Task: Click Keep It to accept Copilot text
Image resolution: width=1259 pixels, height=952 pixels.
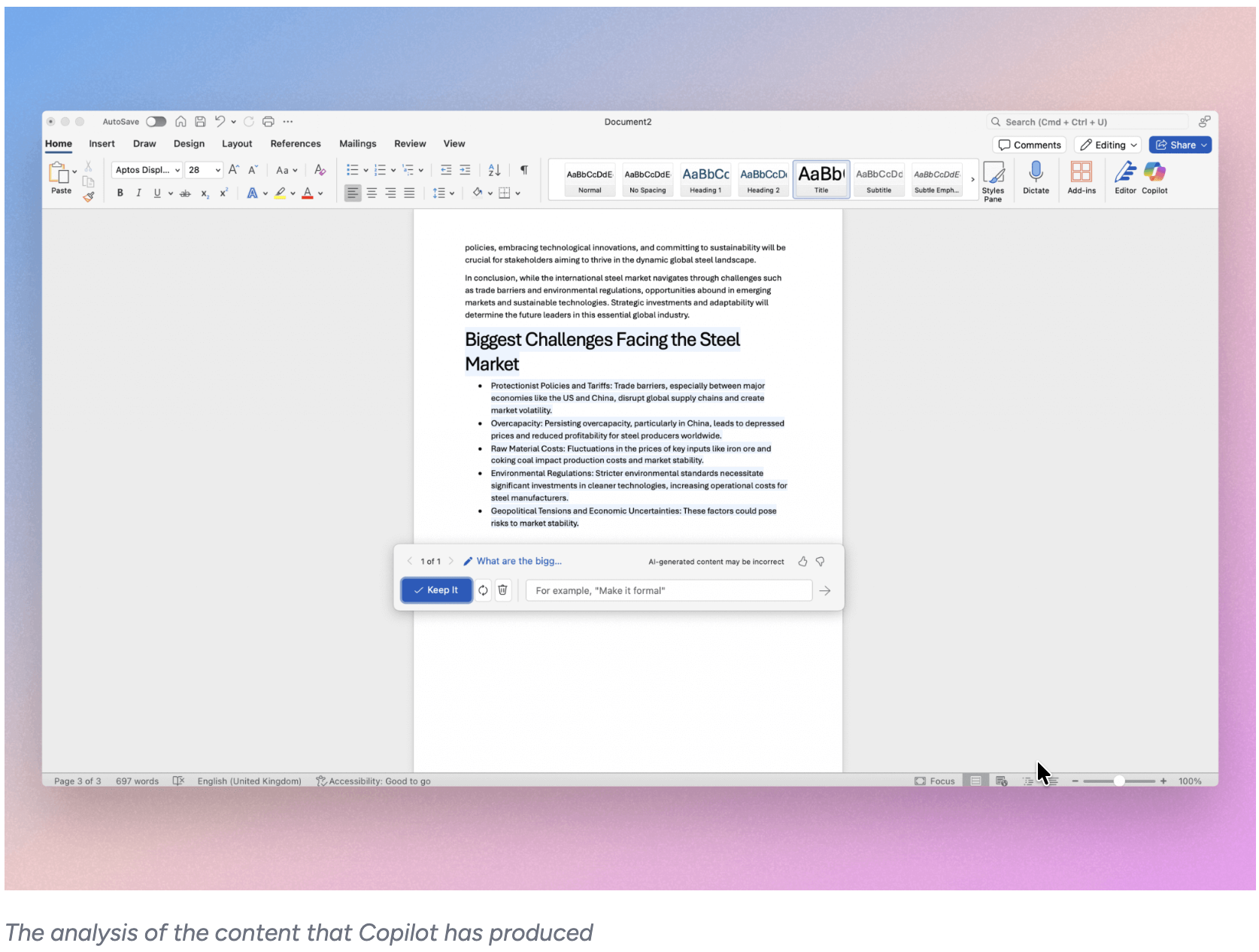Action: 436,590
